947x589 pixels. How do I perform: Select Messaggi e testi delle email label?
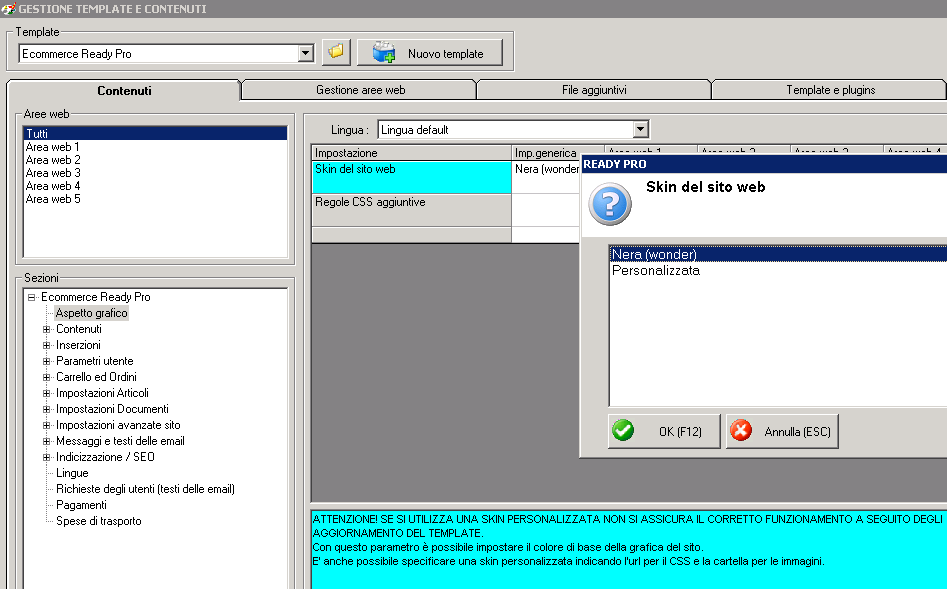click(x=120, y=441)
